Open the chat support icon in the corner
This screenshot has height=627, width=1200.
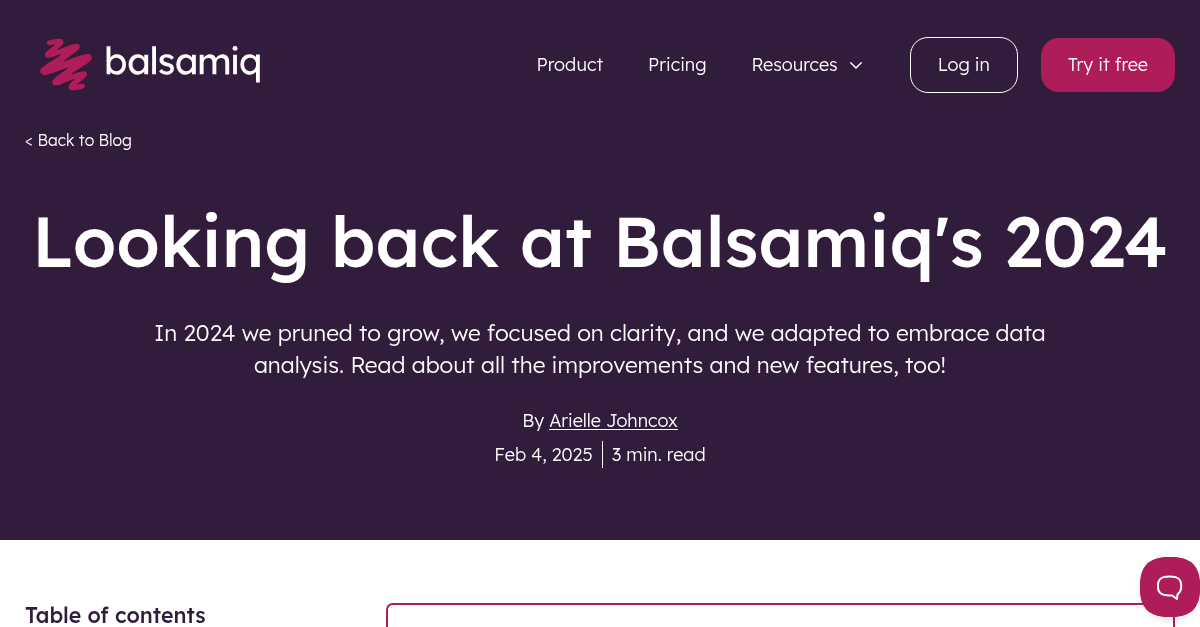coord(1170,587)
